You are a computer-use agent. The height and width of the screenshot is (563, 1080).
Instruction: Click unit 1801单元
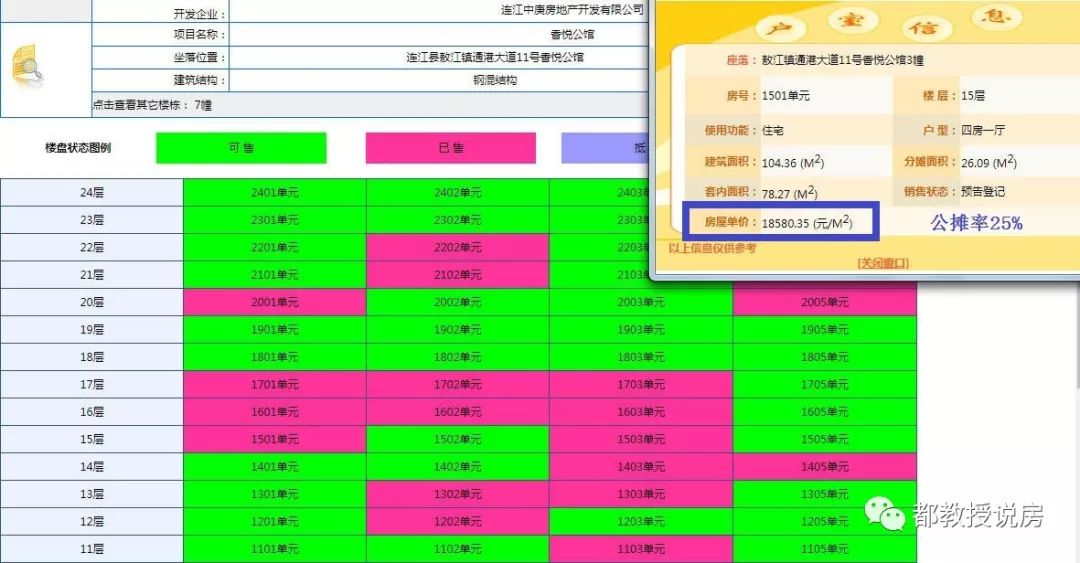(x=275, y=357)
